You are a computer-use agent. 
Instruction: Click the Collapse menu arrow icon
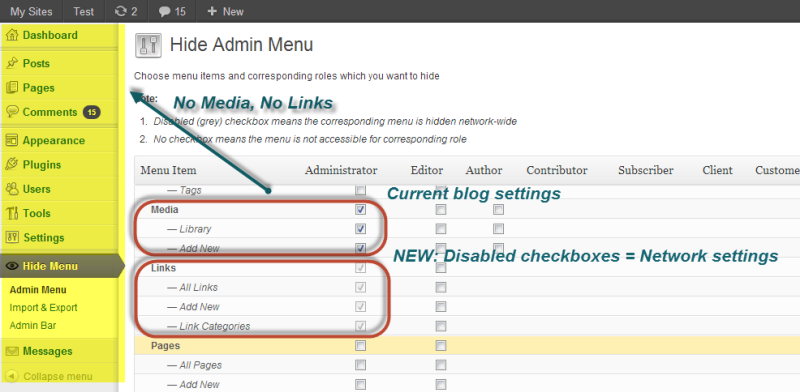tap(12, 377)
